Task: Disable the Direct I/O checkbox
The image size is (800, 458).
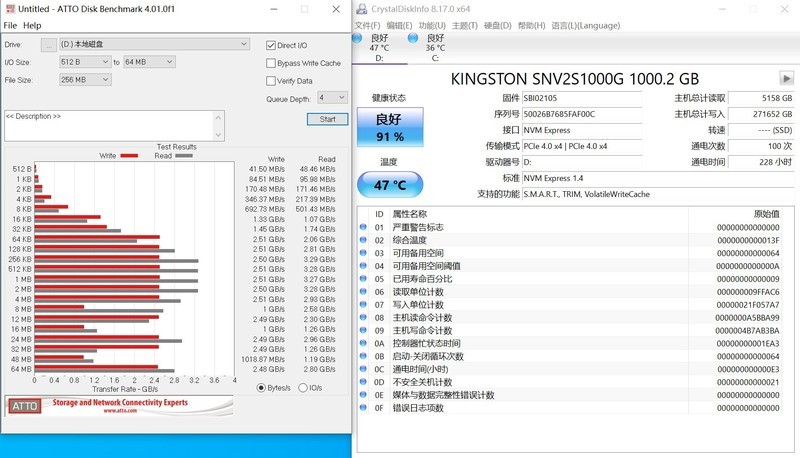Action: click(x=271, y=45)
